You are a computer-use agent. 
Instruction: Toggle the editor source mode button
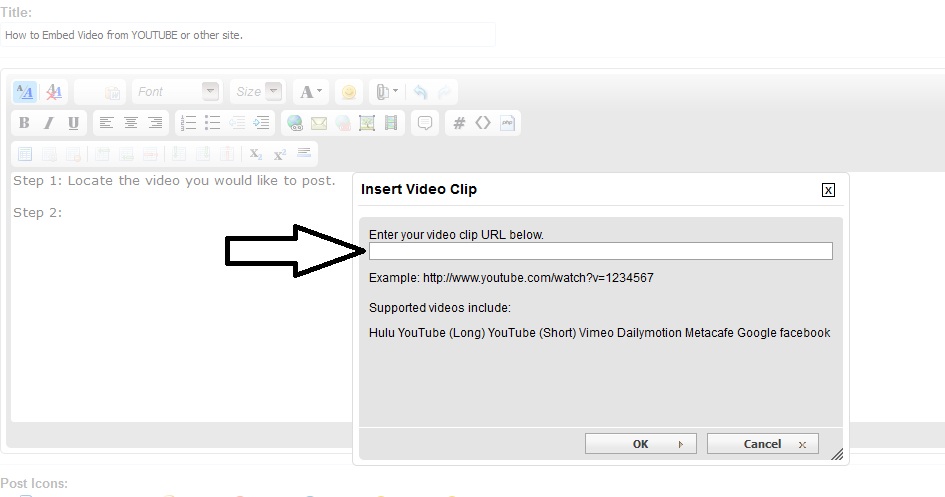[24, 92]
